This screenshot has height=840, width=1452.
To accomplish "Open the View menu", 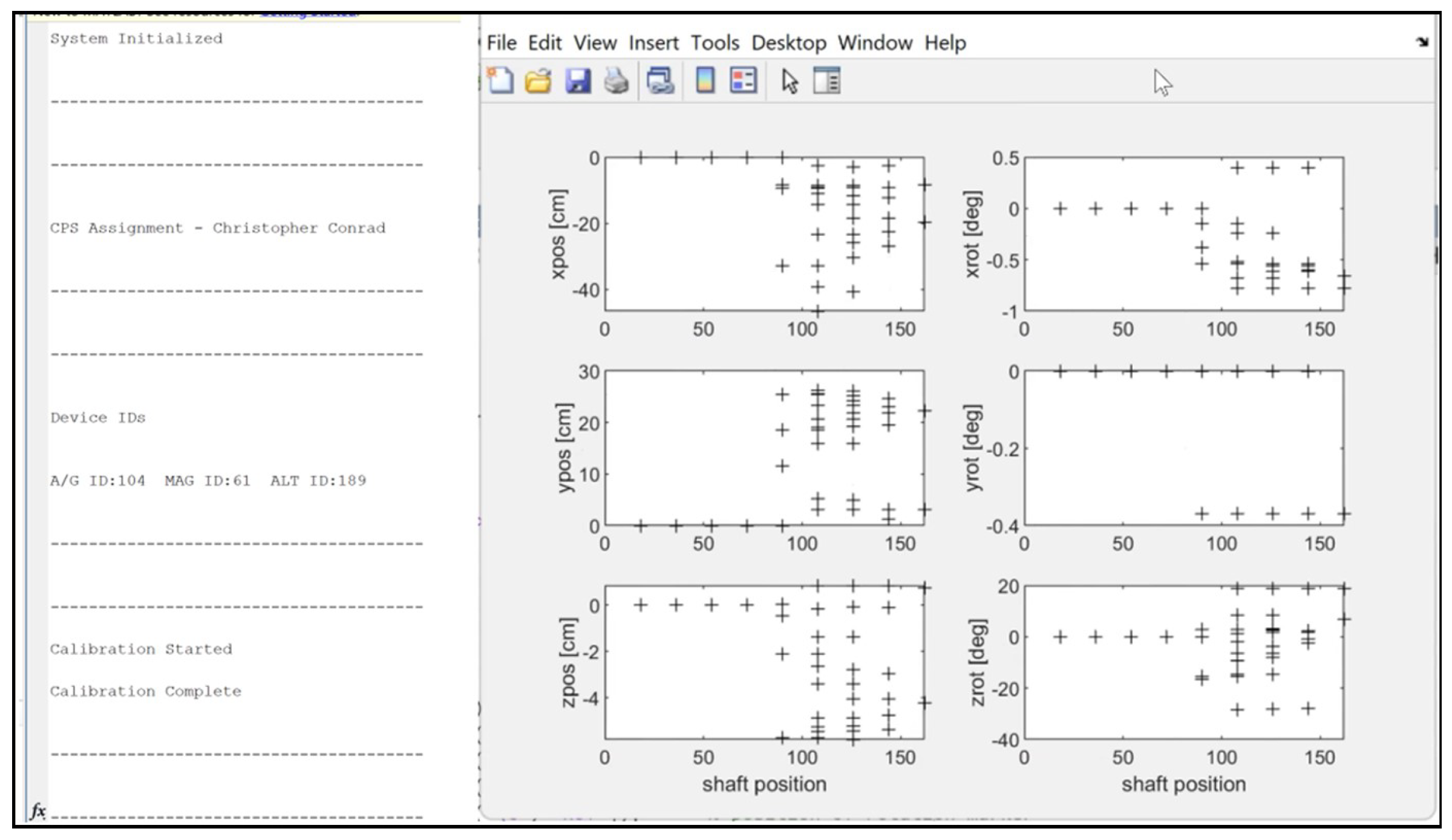I will pyautogui.click(x=595, y=43).
